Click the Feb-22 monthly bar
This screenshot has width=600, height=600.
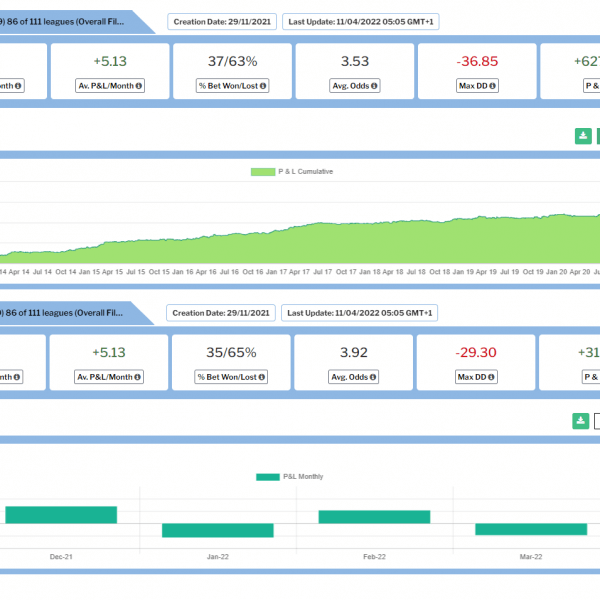coord(374,517)
